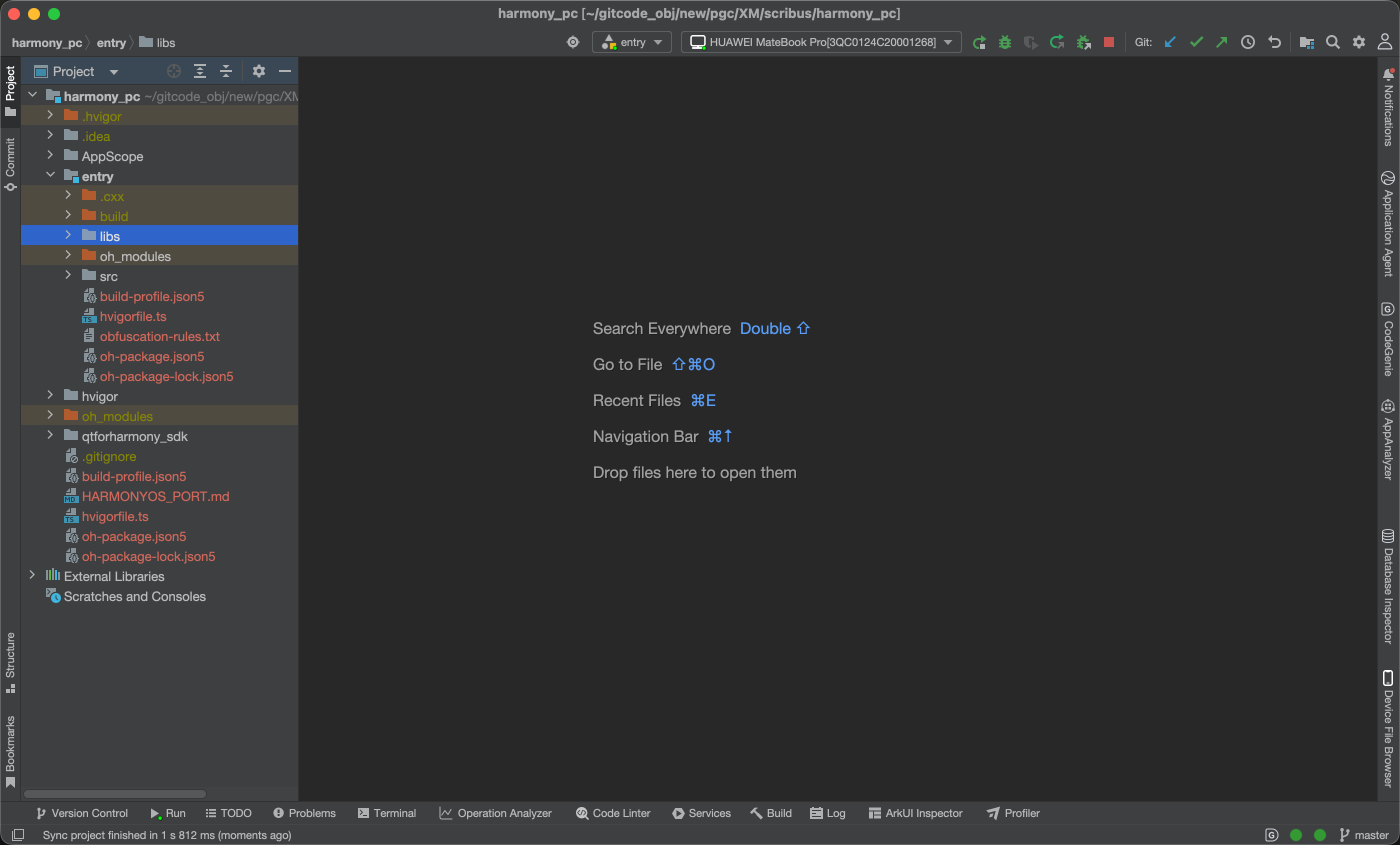Toggle the Notifications side panel
This screenshot has width=1400, height=845.
click(1388, 107)
